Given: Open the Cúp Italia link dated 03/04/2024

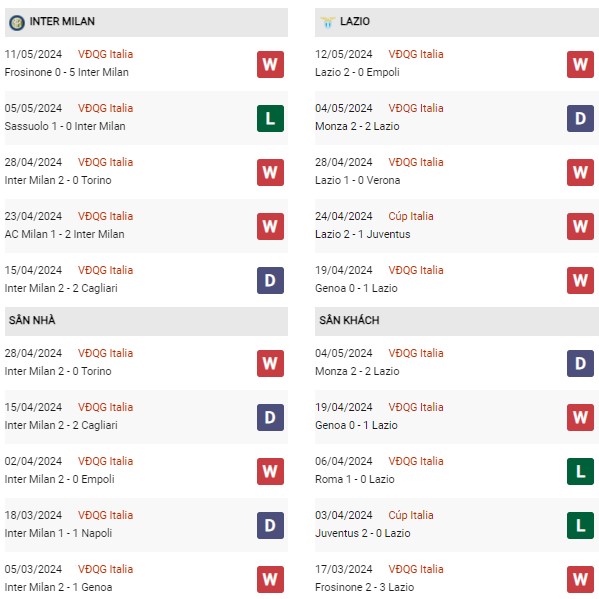Looking at the screenshot, I should tap(411, 515).
